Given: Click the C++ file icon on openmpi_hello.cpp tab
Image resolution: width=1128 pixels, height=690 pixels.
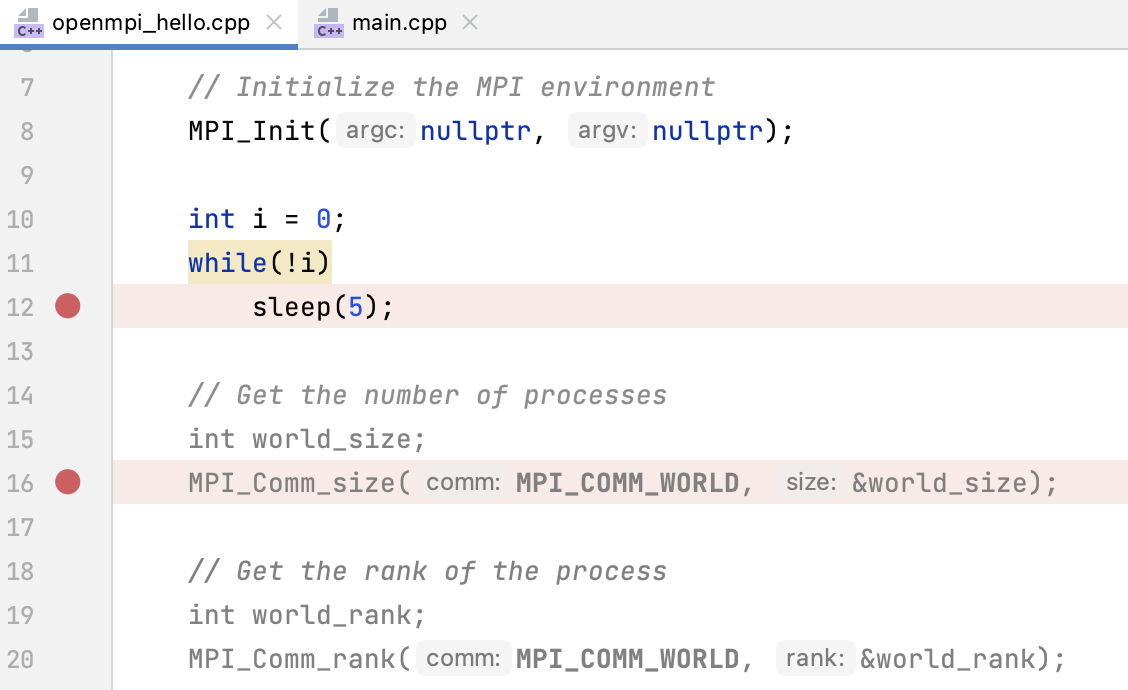Looking at the screenshot, I should (x=28, y=22).
